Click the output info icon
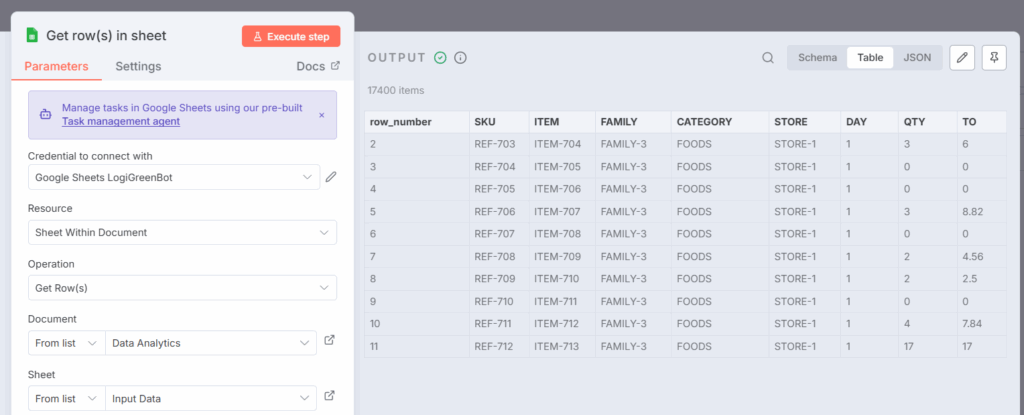Image resolution: width=1024 pixels, height=415 pixels. pos(460,58)
